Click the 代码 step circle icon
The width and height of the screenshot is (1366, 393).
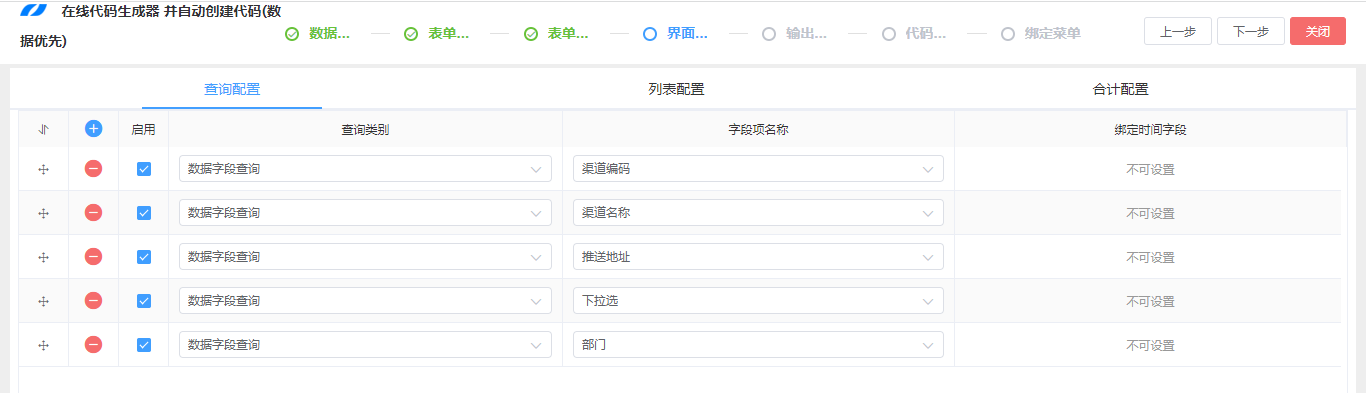(x=889, y=34)
